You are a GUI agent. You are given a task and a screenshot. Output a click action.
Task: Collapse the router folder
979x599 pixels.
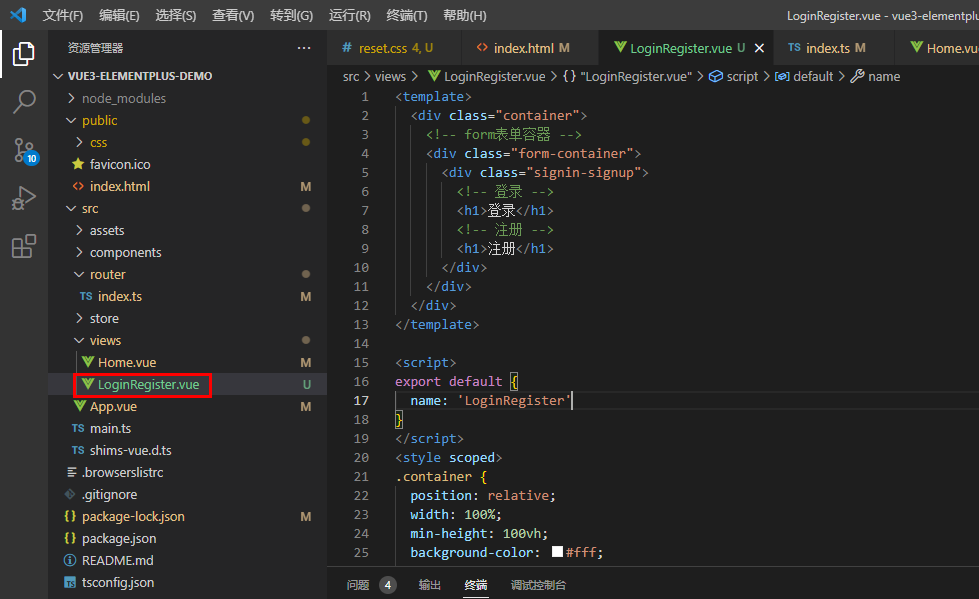point(79,274)
